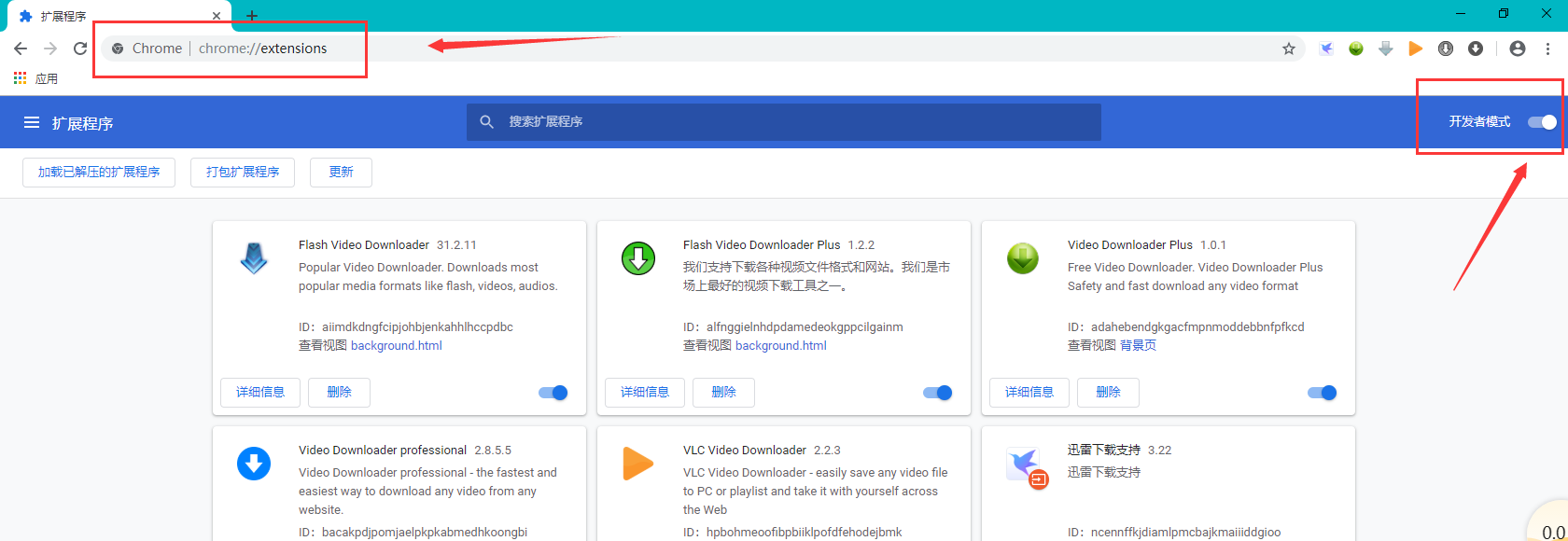Bookmark this page with the star
The image size is (1568, 541).
point(1289,49)
